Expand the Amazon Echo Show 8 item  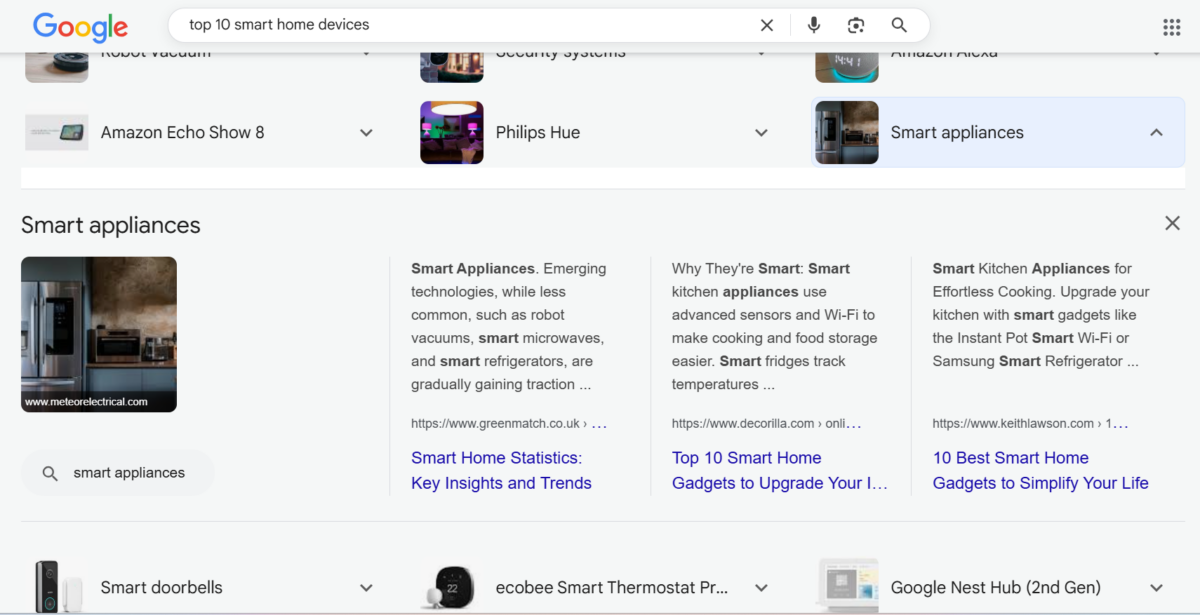pyautogui.click(x=366, y=133)
